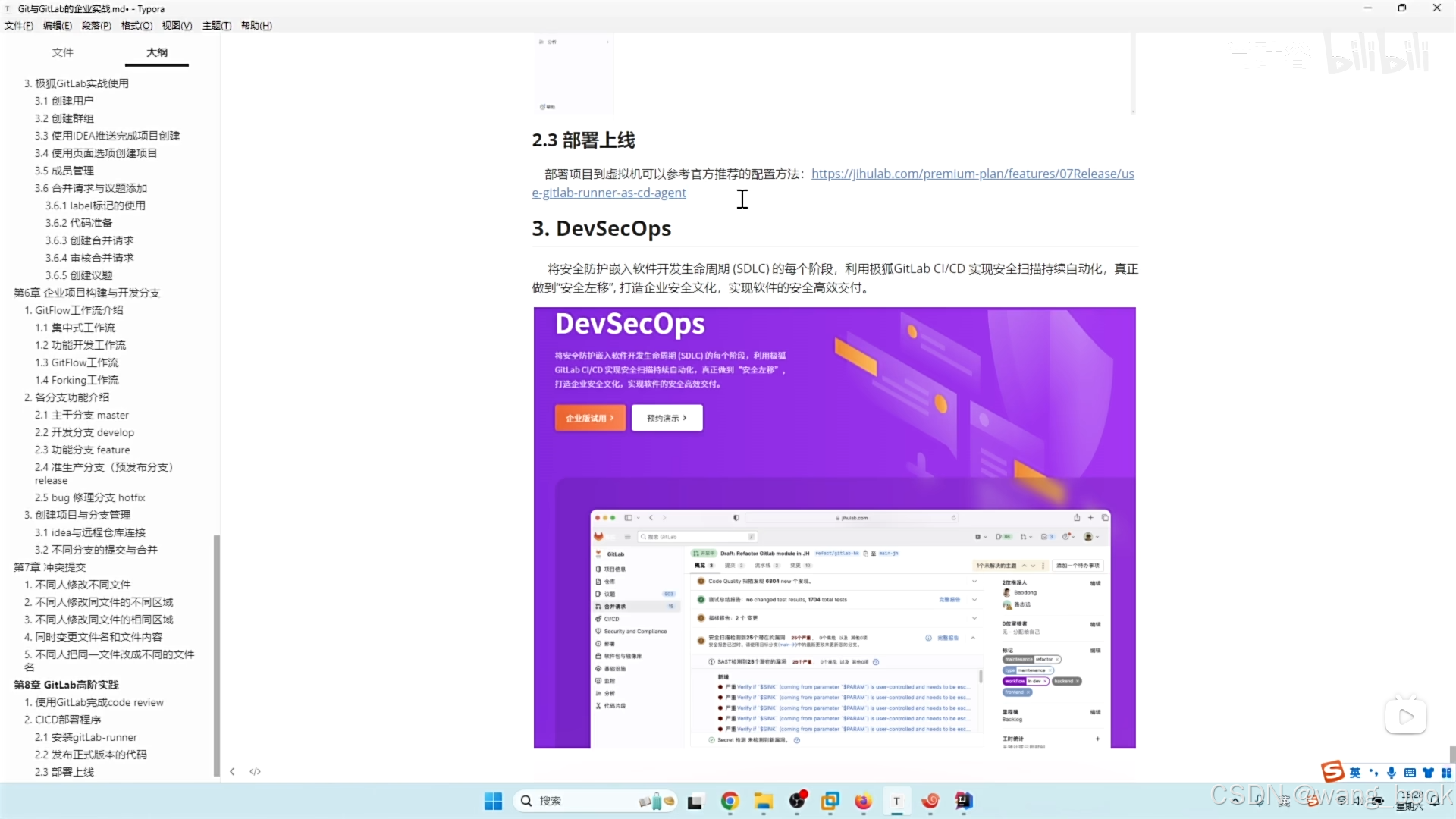
Task: Open Task View from the taskbar
Action: 695,802
